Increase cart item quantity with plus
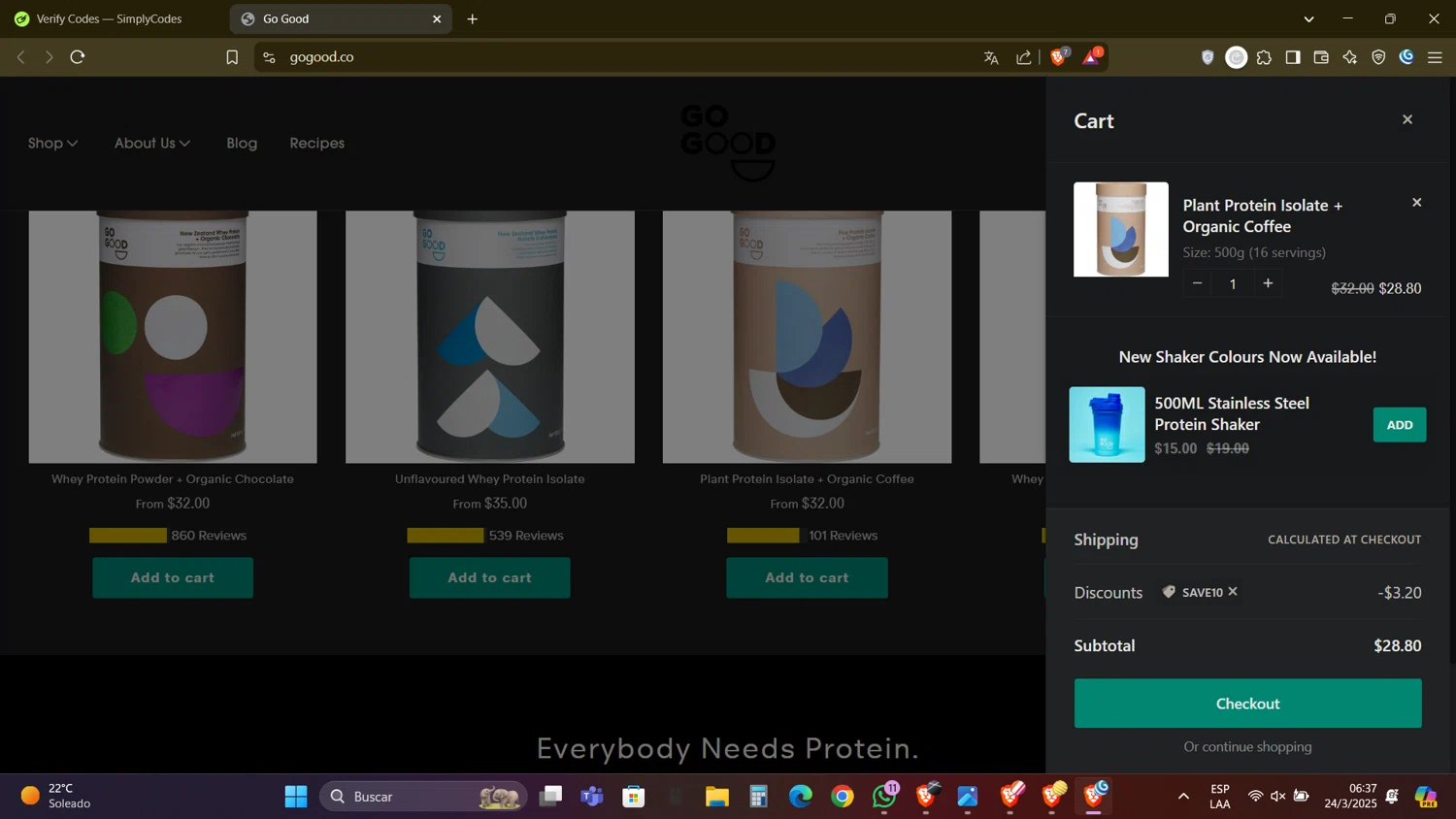Screen dimensions: 1456x819 (x=1268, y=283)
